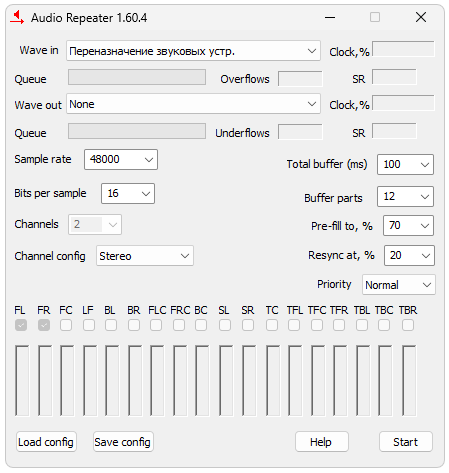Enable the LF channel checkbox
This screenshot has height=473, width=449.
click(89, 325)
